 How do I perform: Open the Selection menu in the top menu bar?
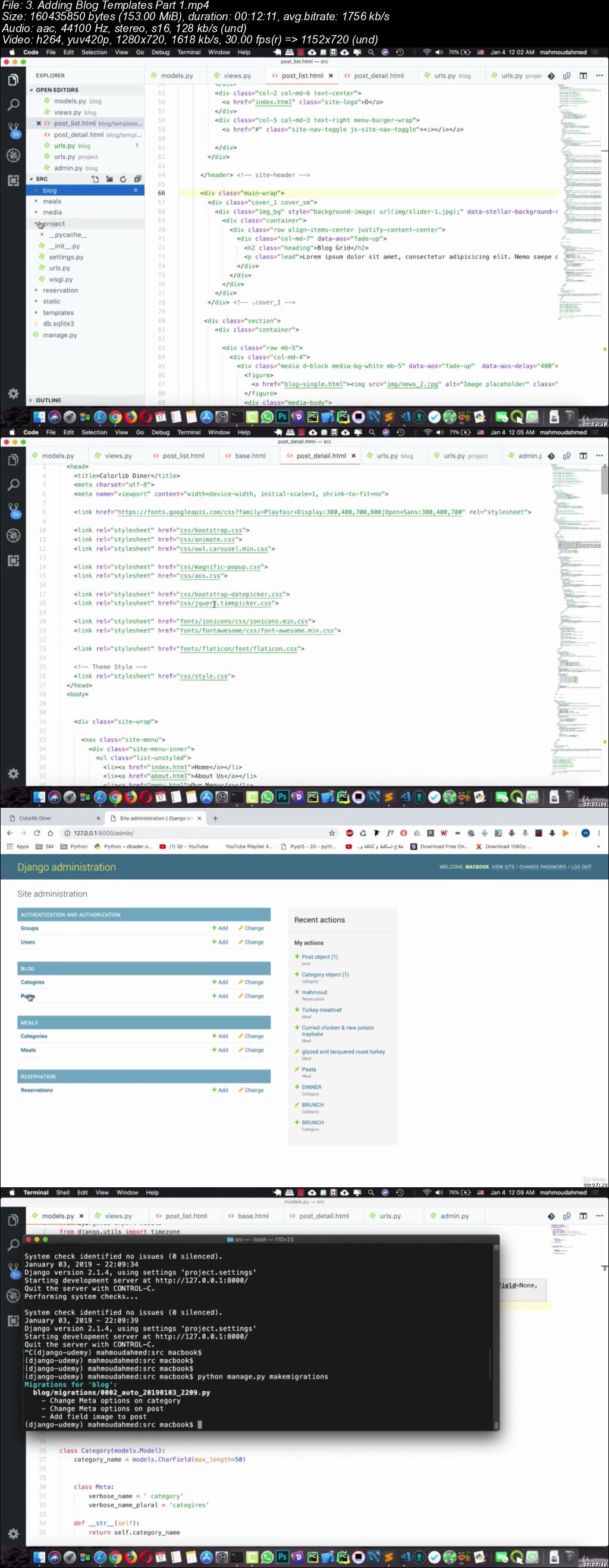coord(95,52)
